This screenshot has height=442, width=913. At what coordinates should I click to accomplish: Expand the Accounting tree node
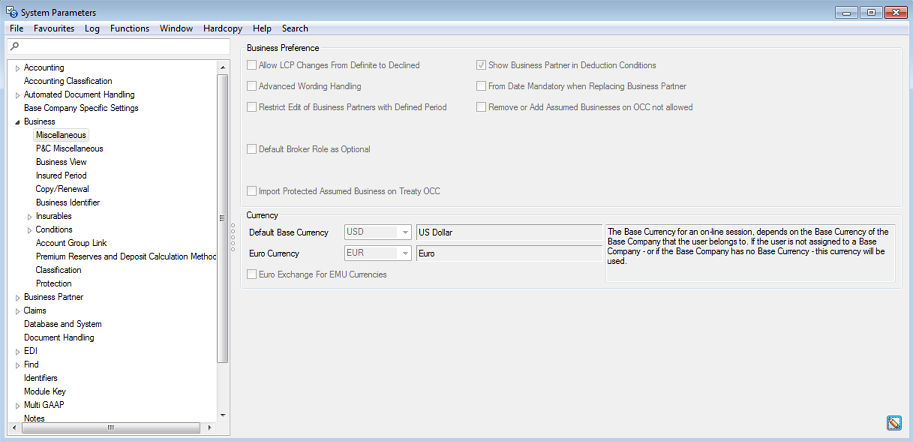17,68
